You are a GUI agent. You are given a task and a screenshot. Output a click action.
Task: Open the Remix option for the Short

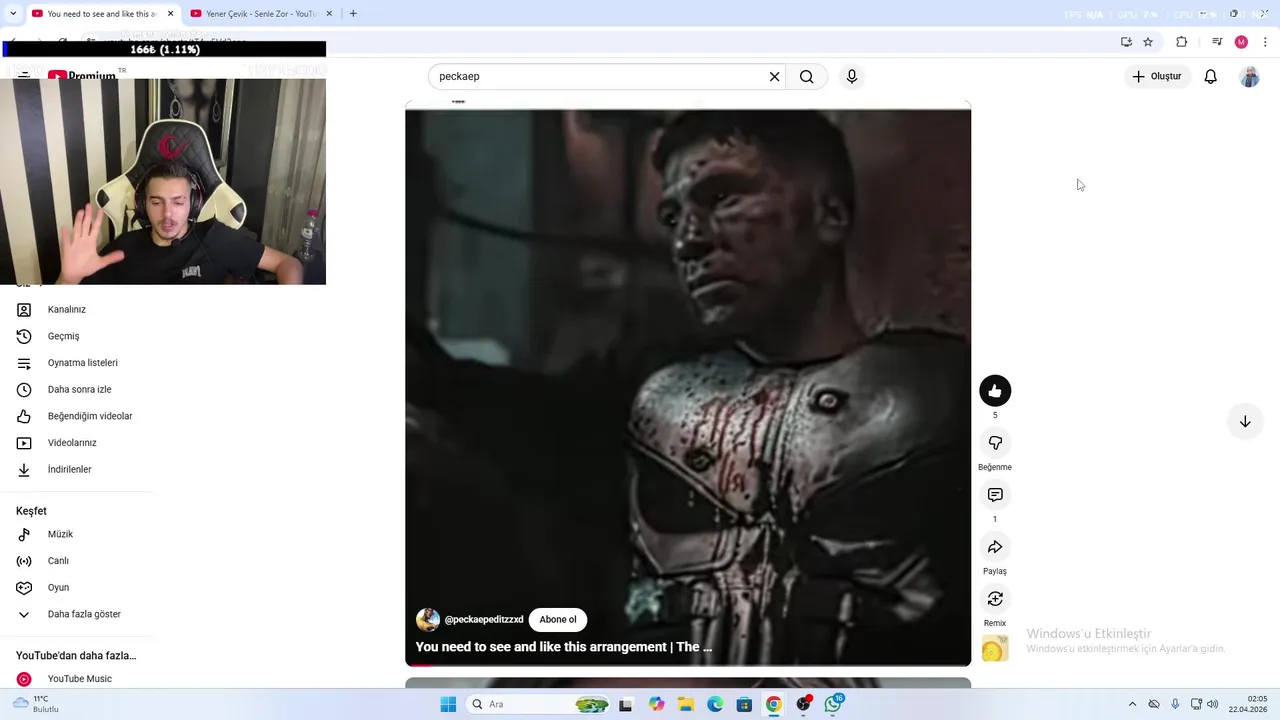(995, 599)
